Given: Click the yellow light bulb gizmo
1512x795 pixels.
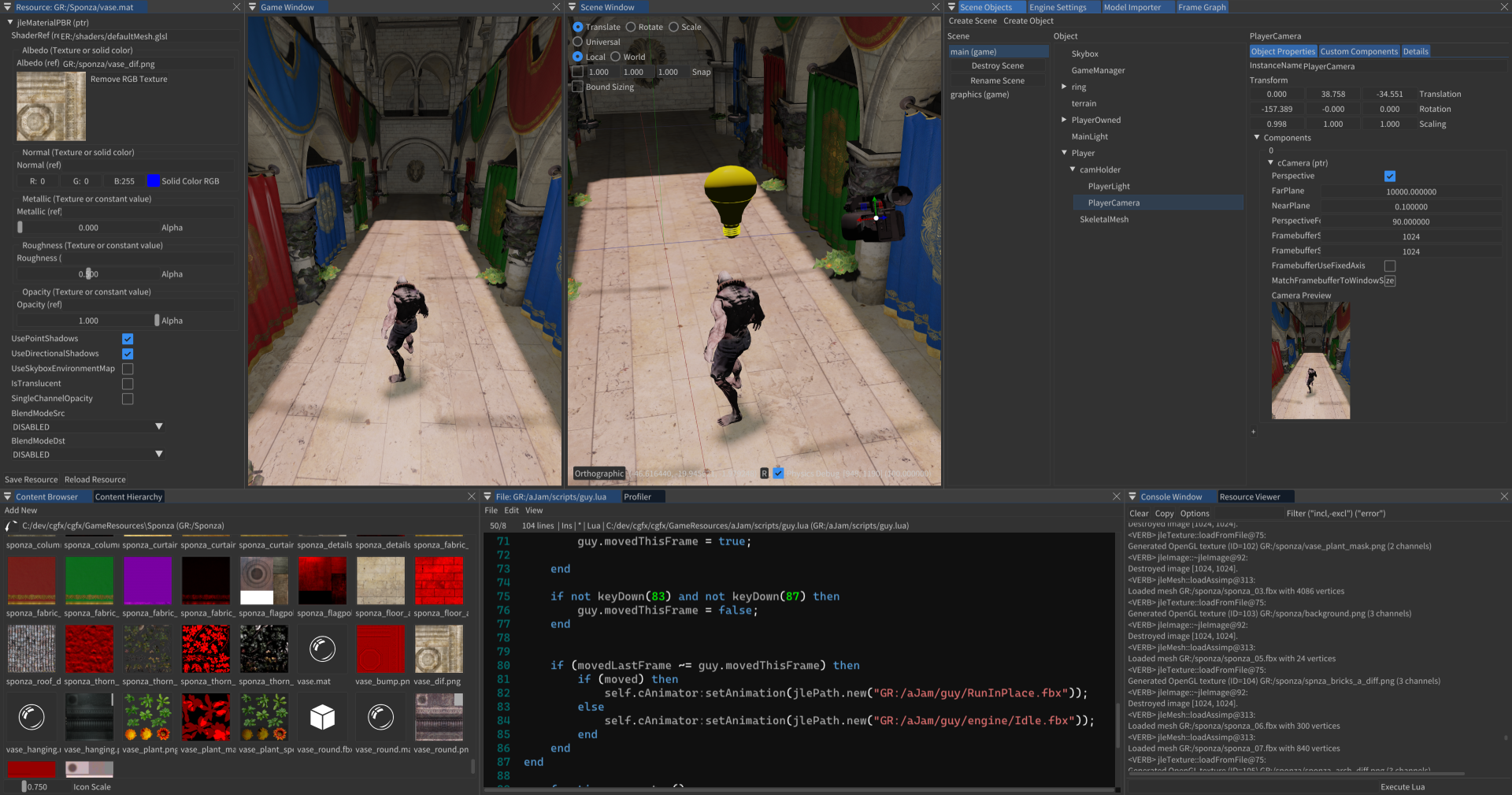Looking at the screenshot, I should point(731,199).
